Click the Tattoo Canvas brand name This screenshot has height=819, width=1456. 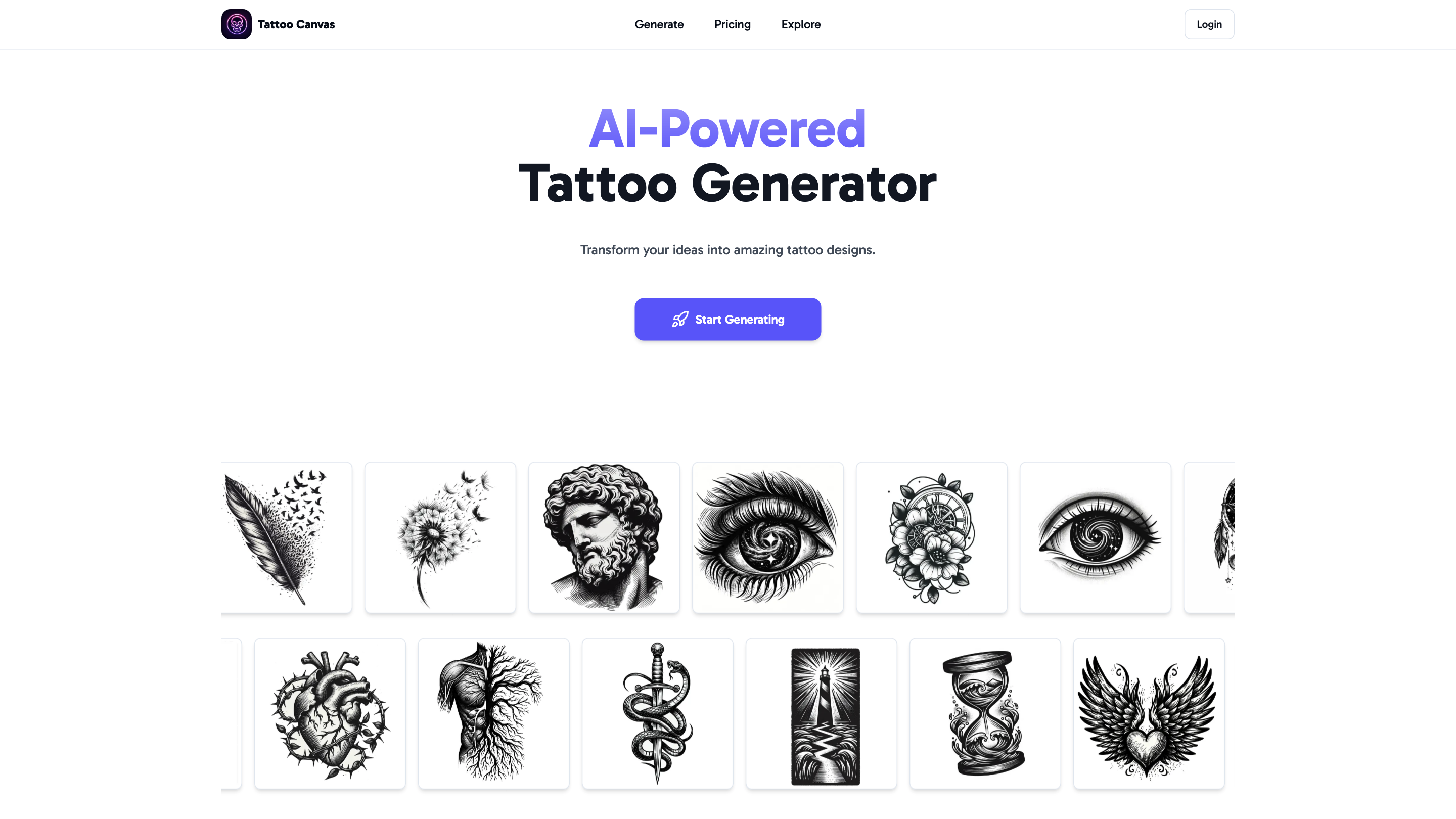click(x=296, y=24)
